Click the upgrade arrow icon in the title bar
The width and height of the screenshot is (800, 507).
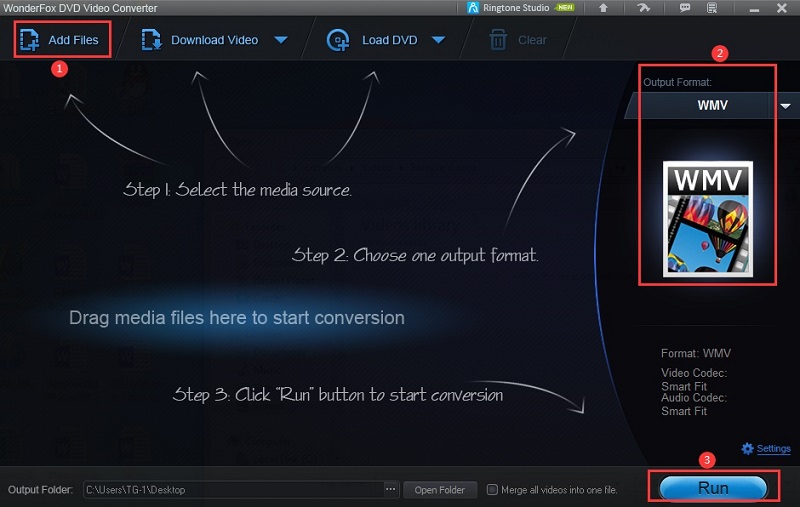[x=603, y=8]
